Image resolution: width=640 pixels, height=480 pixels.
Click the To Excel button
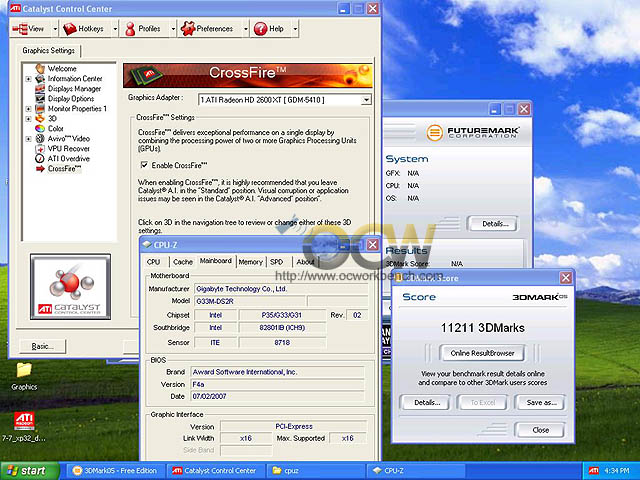tap(482, 402)
